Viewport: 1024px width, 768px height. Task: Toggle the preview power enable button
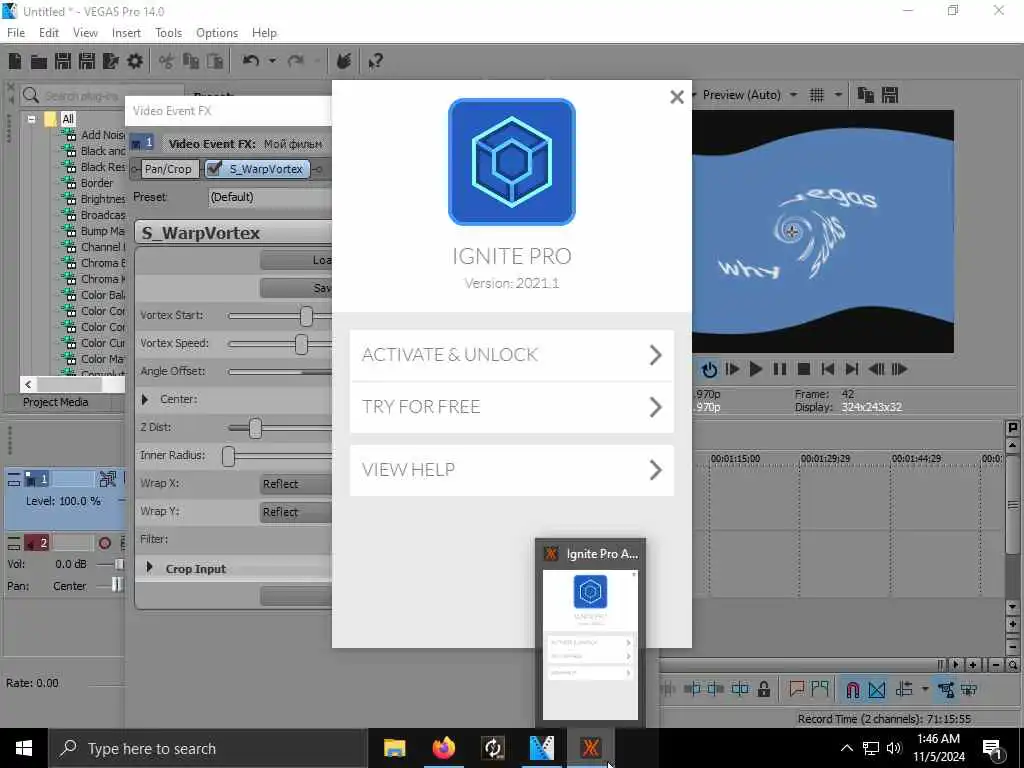coord(709,370)
